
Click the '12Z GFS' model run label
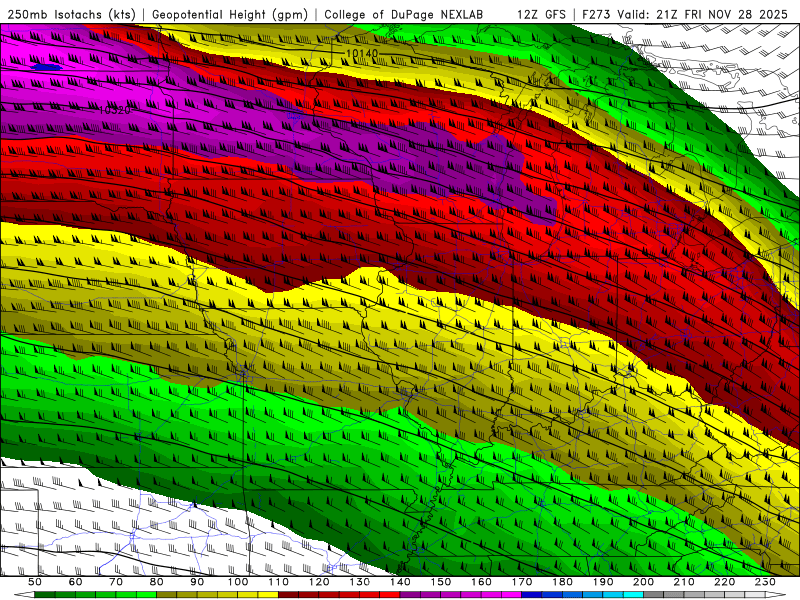click(541, 14)
